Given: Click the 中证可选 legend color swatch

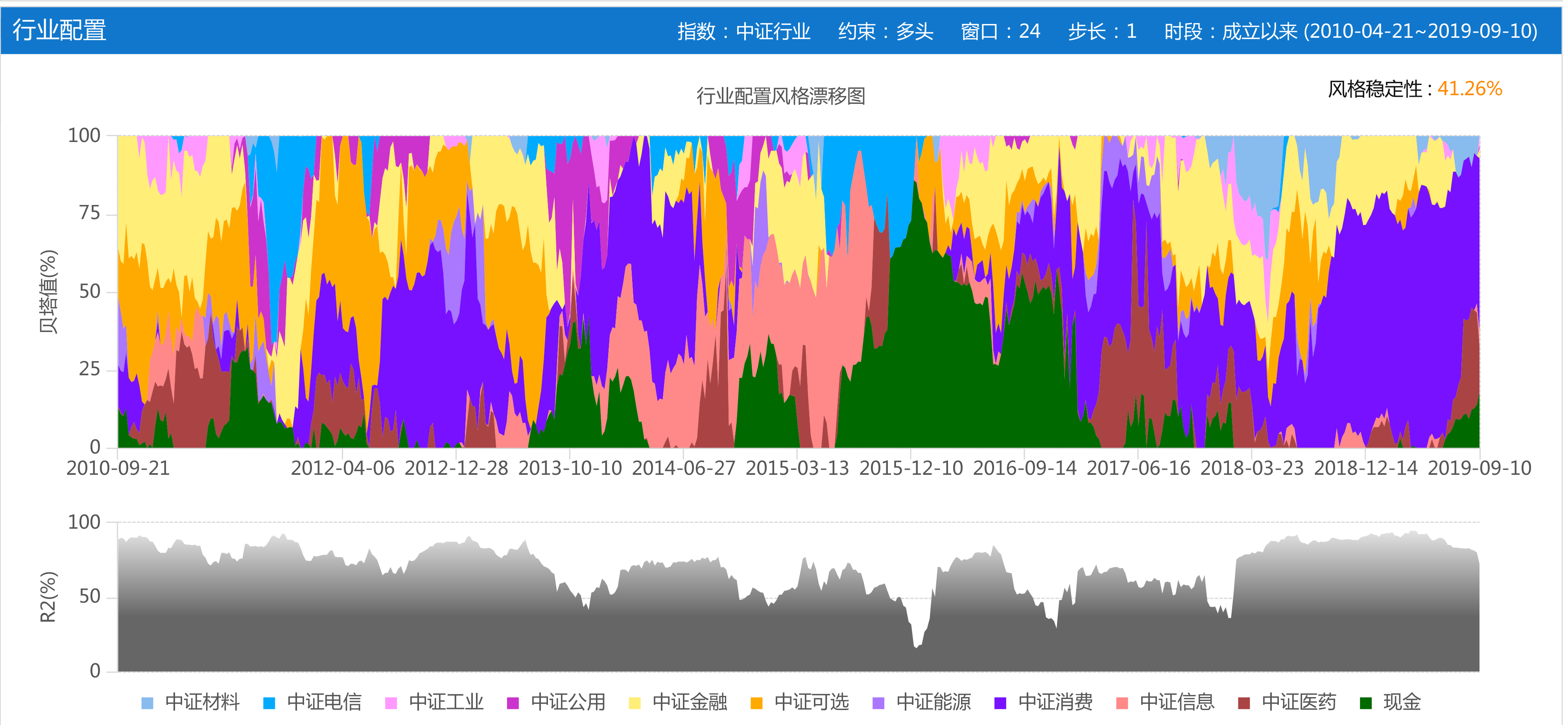Looking at the screenshot, I should point(756,703).
